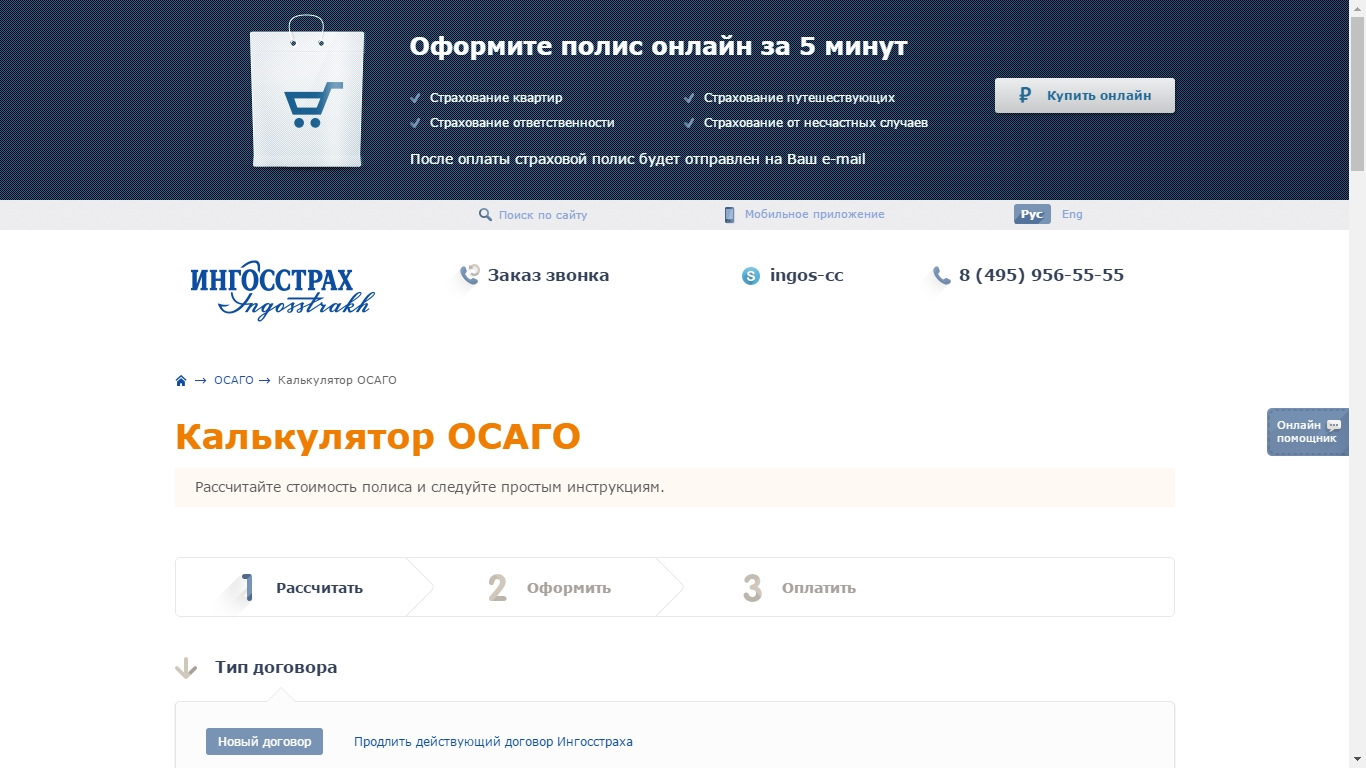Click the Заказ звонка link

pos(548,276)
